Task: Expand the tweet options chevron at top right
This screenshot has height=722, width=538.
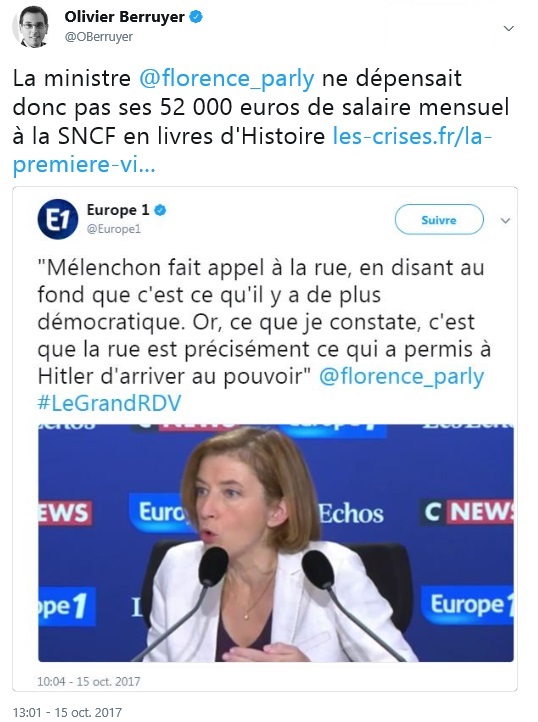Action: [509, 29]
